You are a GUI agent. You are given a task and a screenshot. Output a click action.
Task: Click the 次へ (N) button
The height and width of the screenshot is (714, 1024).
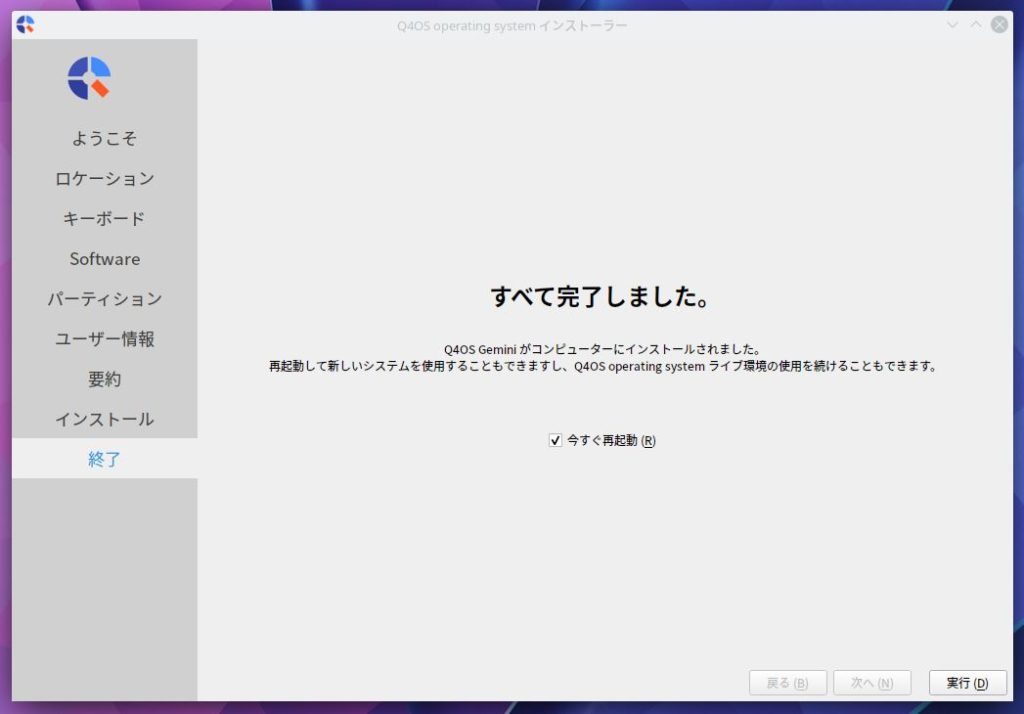pyautogui.click(x=872, y=683)
